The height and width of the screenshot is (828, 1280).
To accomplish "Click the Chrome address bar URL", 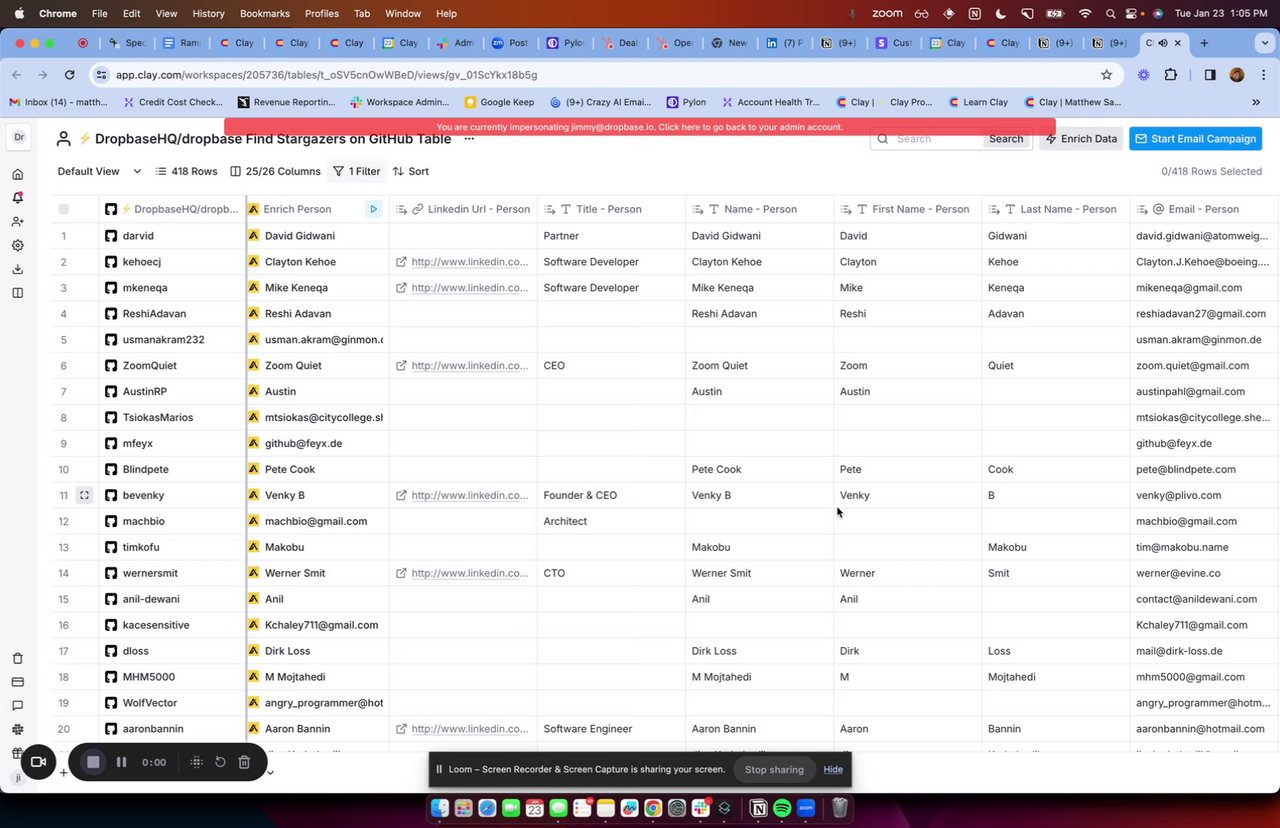I will click(x=326, y=75).
